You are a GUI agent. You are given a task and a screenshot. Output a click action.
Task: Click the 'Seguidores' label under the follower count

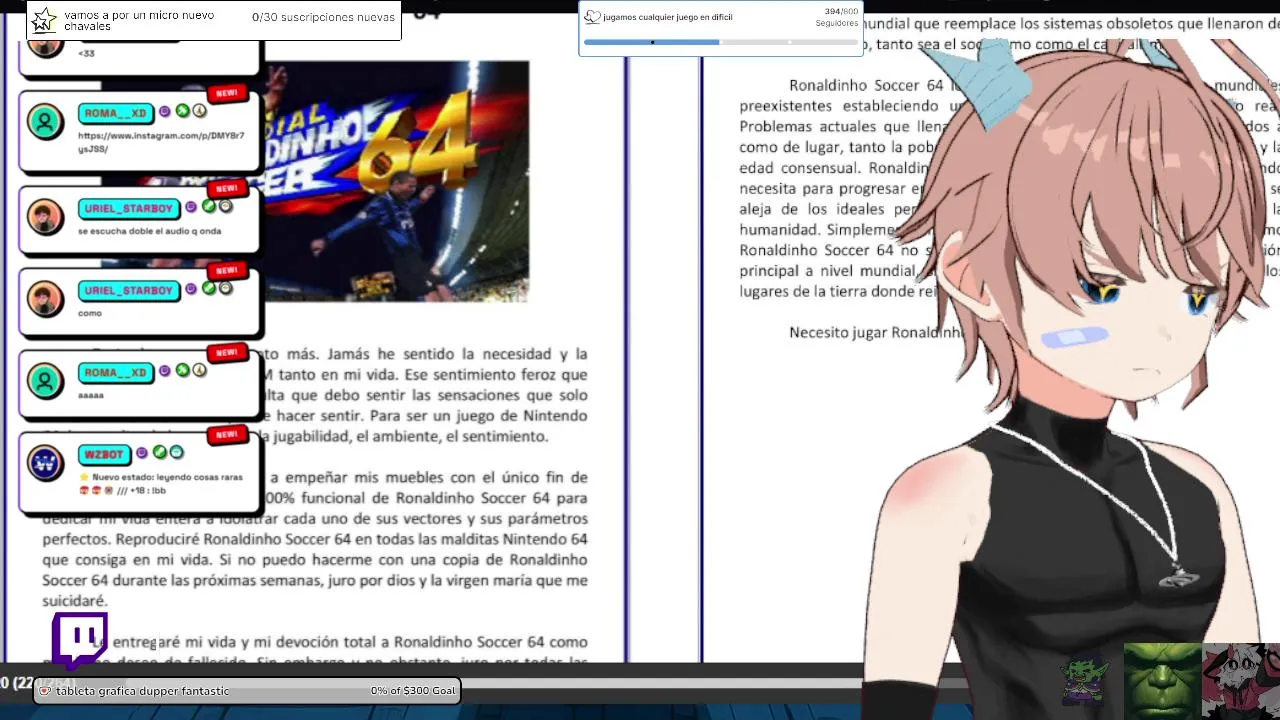(837, 23)
